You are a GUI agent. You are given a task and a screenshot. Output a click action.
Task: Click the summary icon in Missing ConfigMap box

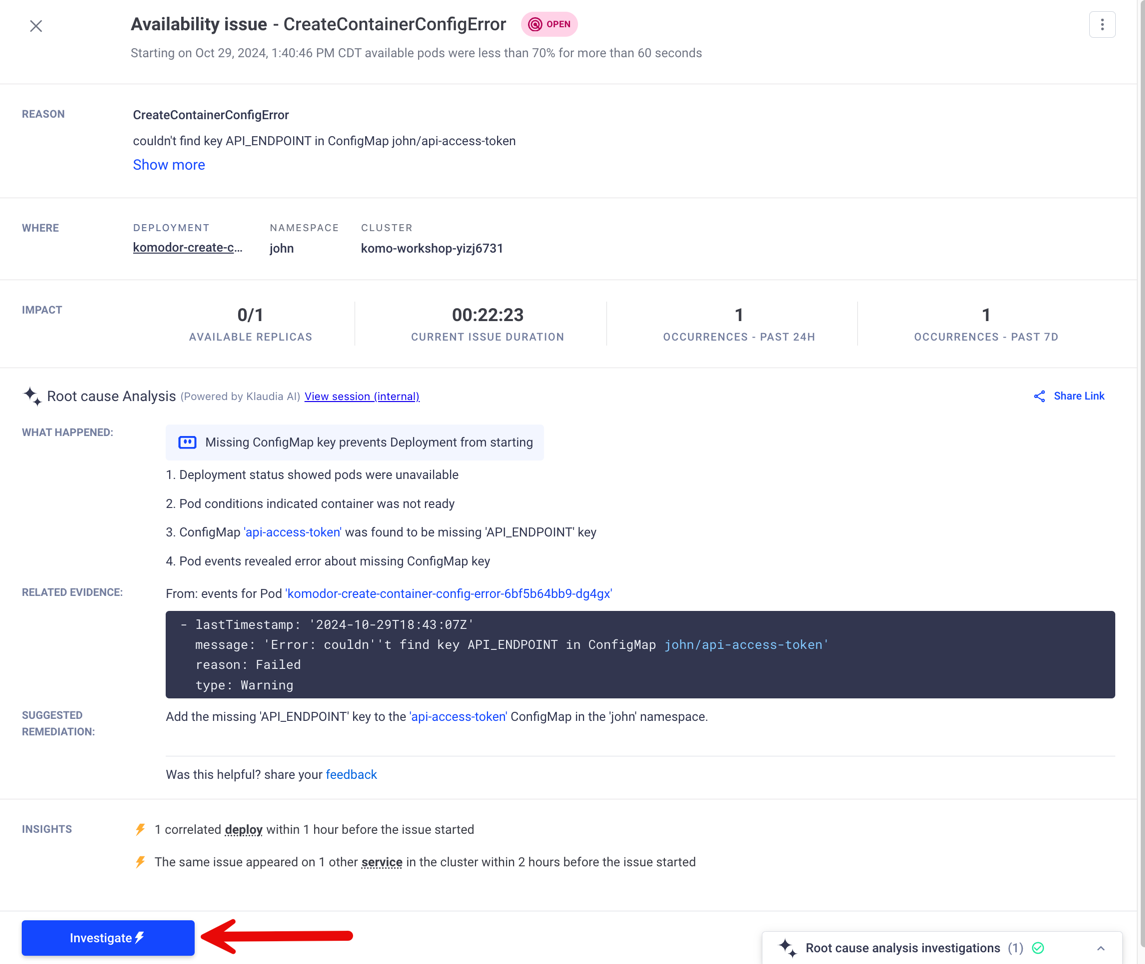(188, 443)
